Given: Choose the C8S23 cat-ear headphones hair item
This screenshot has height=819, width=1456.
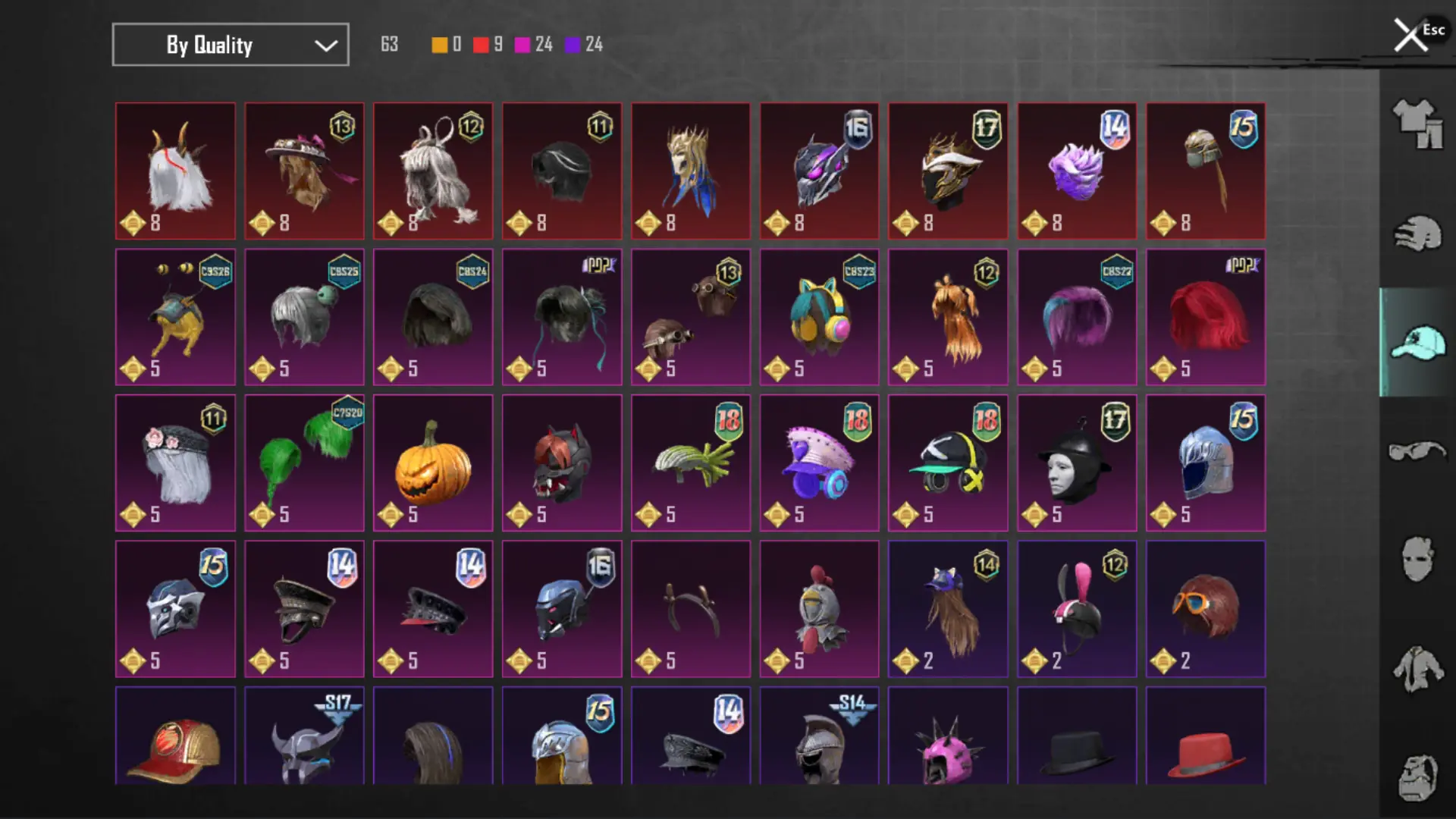Looking at the screenshot, I should click(820, 317).
